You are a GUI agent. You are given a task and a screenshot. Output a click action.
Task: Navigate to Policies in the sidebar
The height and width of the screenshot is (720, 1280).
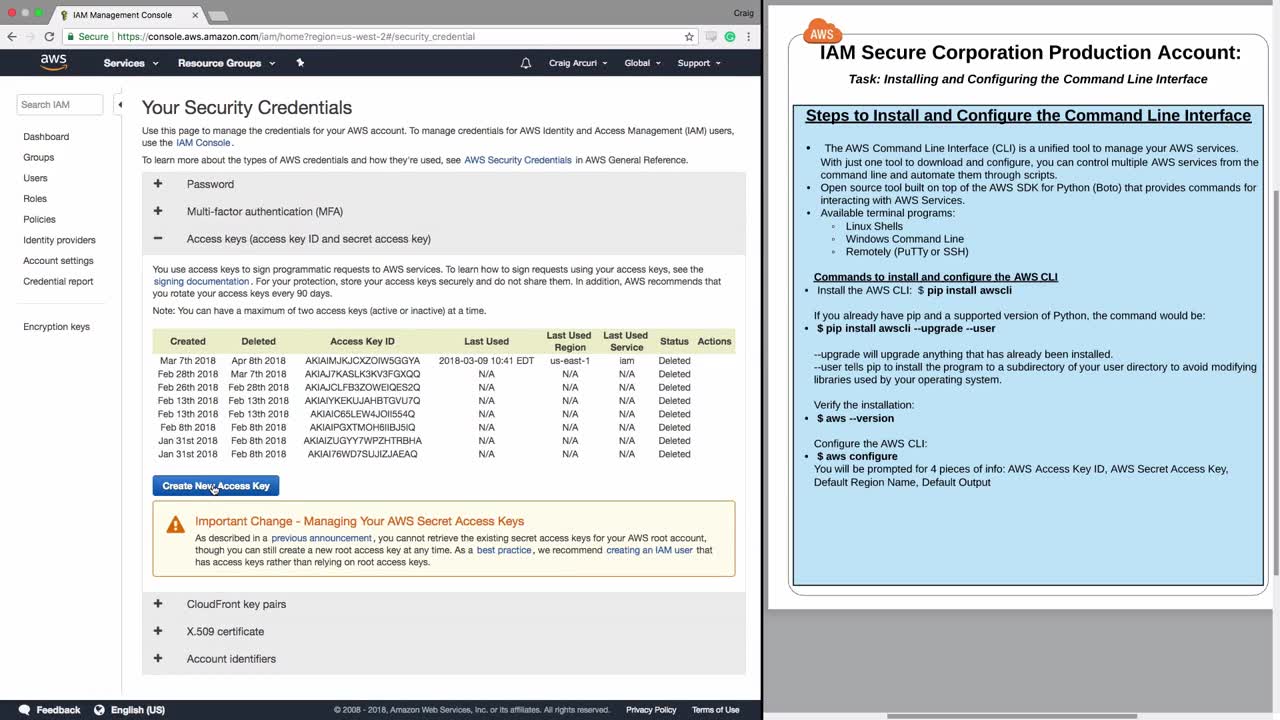point(39,220)
